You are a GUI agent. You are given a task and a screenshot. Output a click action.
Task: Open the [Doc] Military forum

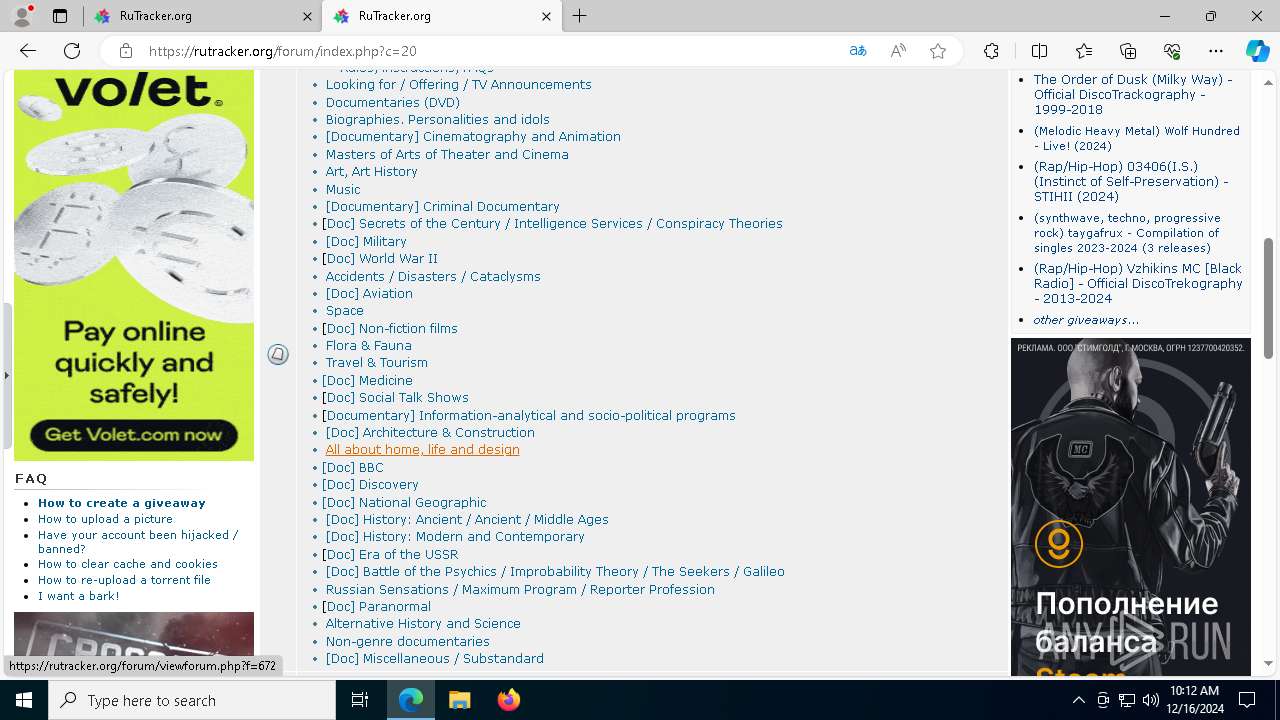366,241
